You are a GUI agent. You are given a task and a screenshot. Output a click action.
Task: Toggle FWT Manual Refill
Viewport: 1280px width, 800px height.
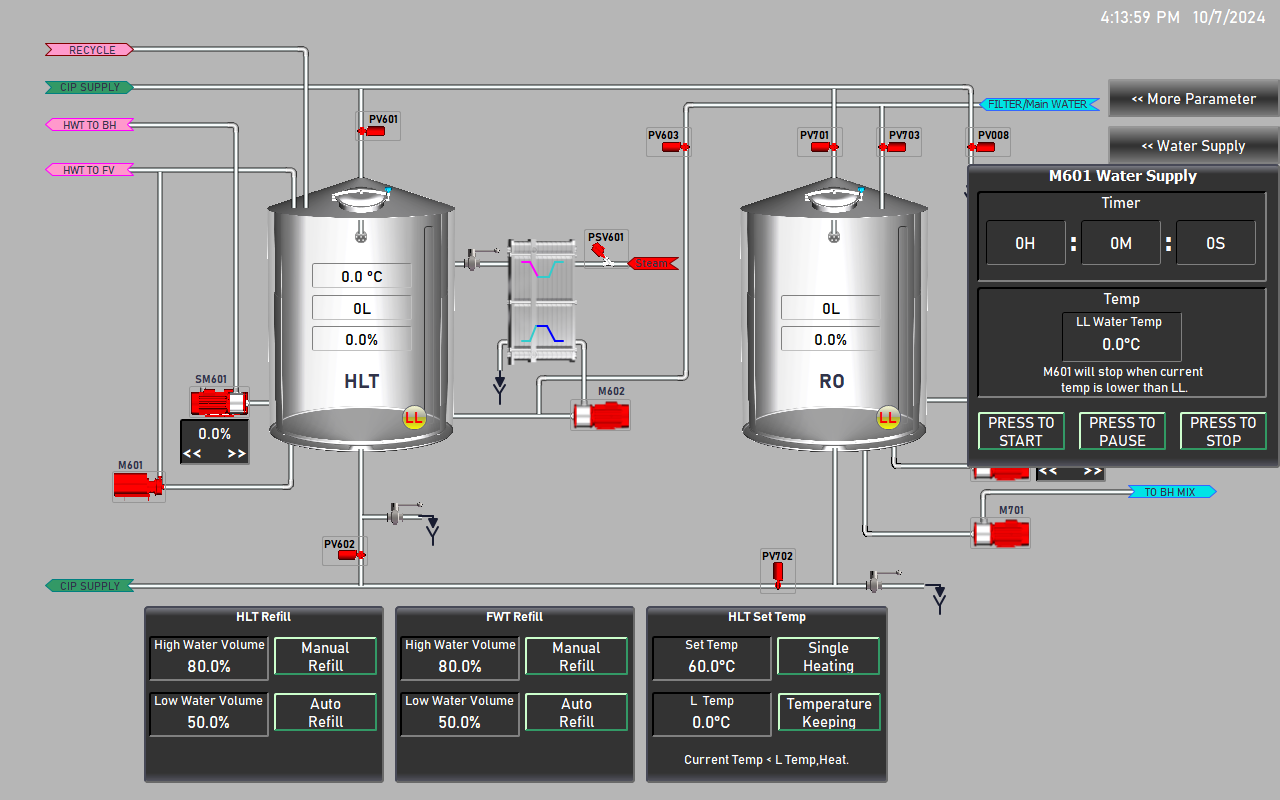[577, 657]
